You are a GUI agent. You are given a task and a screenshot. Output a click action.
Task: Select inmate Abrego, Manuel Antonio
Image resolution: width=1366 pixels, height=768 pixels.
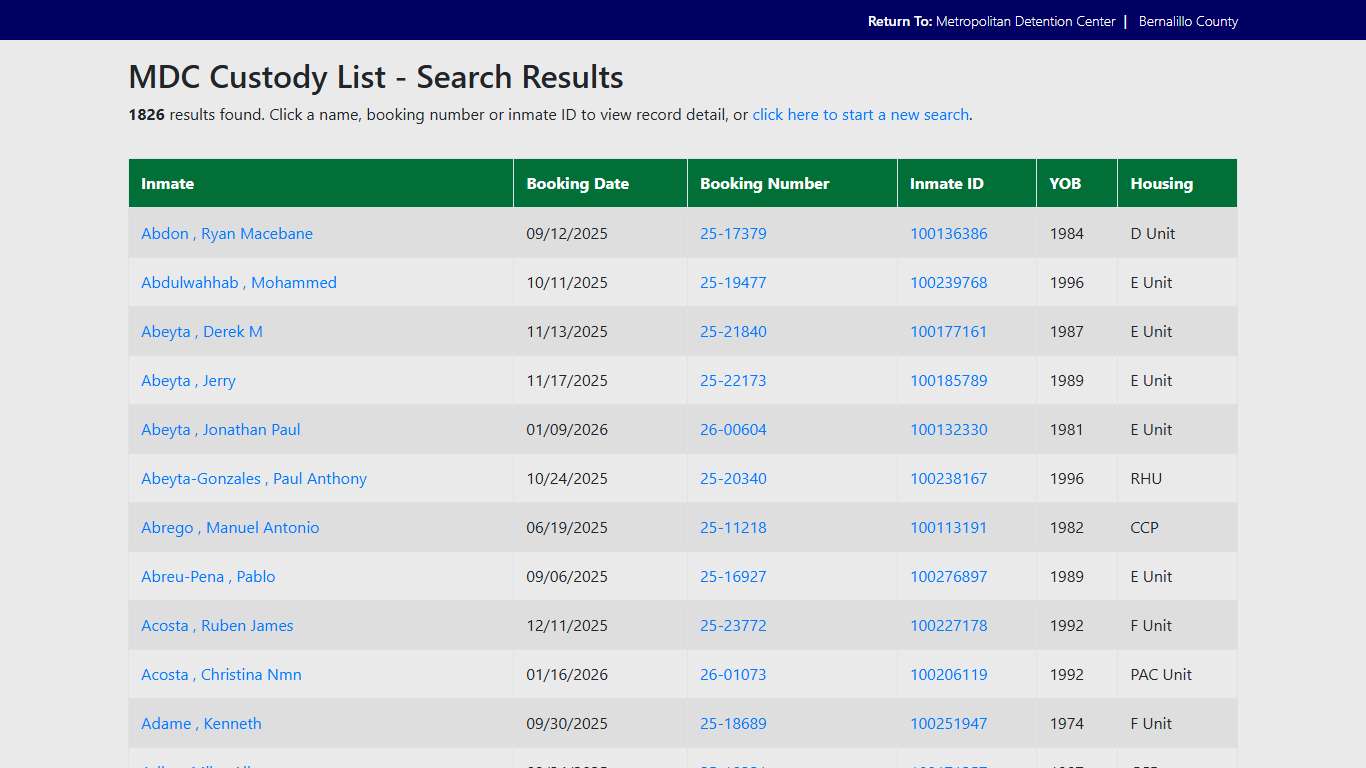tap(230, 527)
